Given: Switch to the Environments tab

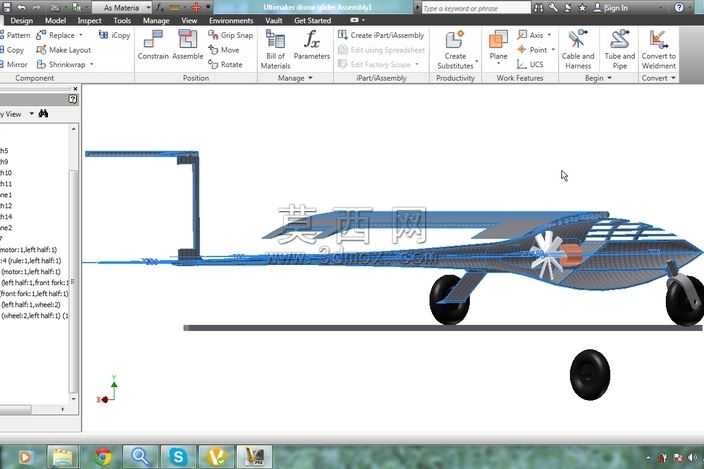Looking at the screenshot, I should (x=231, y=21).
